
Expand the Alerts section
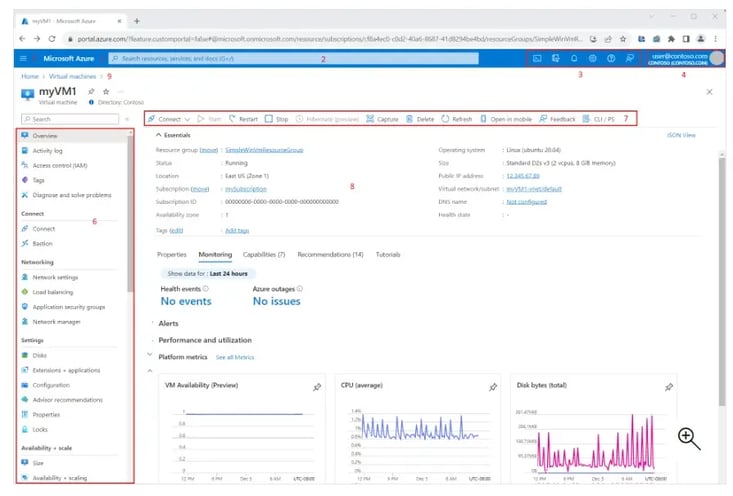click(168, 323)
